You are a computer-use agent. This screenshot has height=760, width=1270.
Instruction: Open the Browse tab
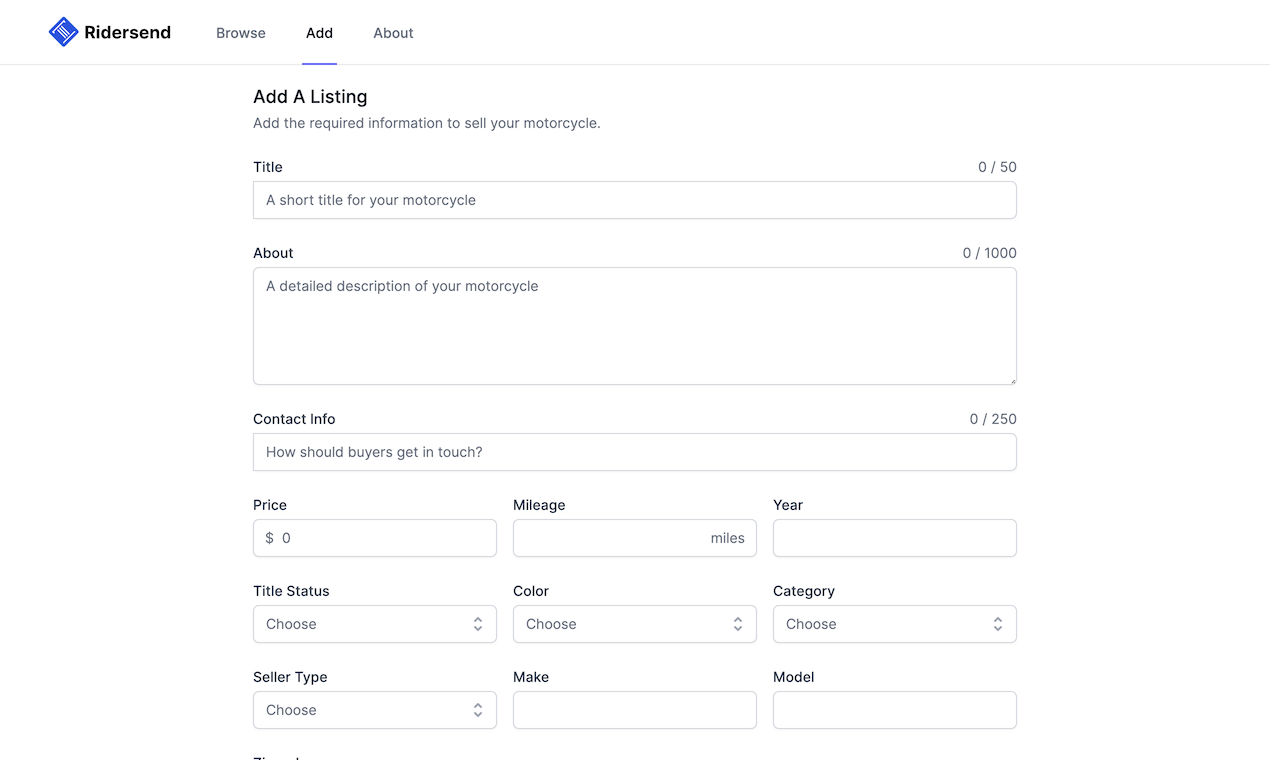241,33
